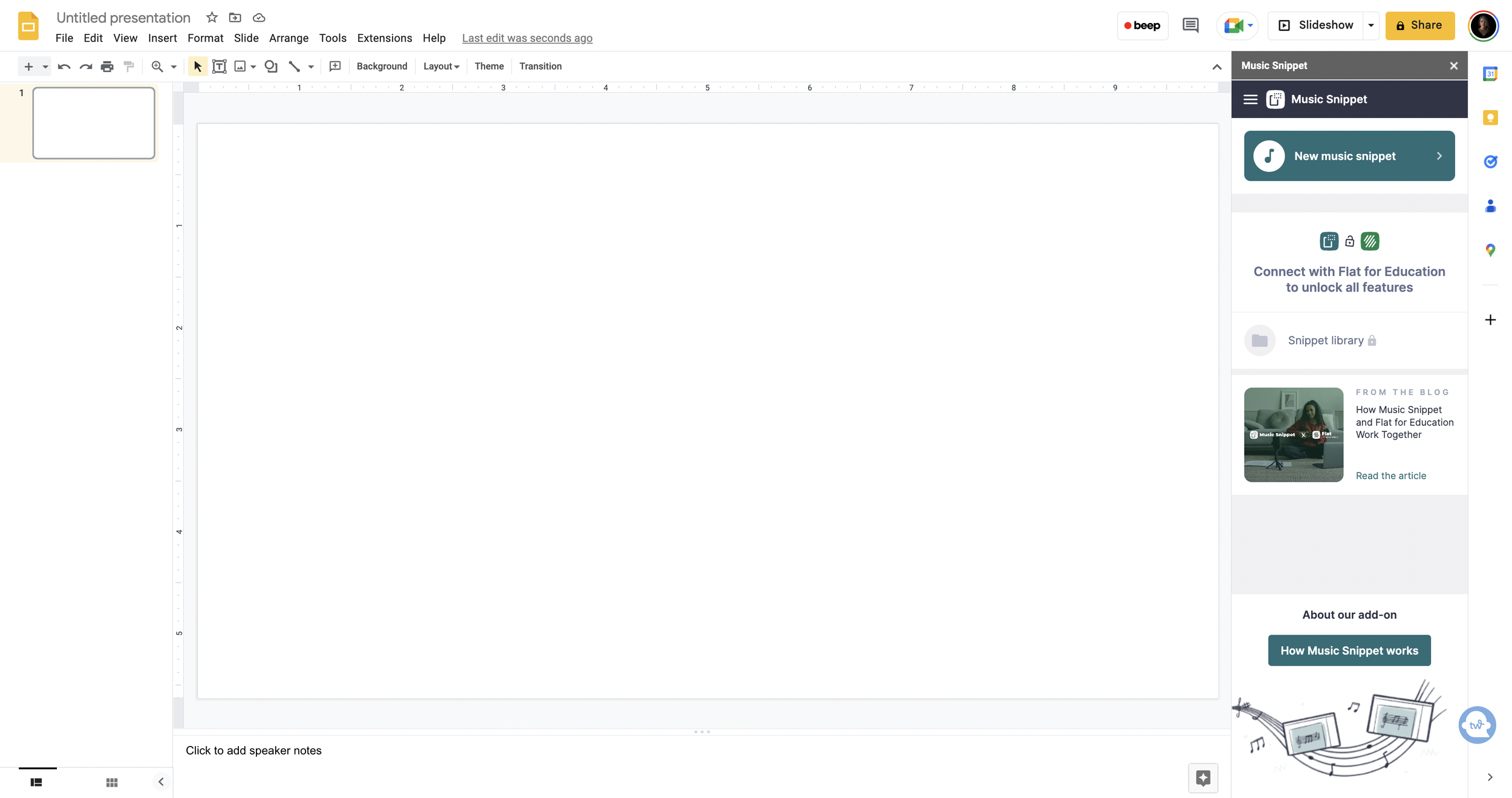Viewport: 1512px width, 798px height.
Task: Click the Background button
Action: pyautogui.click(x=382, y=67)
